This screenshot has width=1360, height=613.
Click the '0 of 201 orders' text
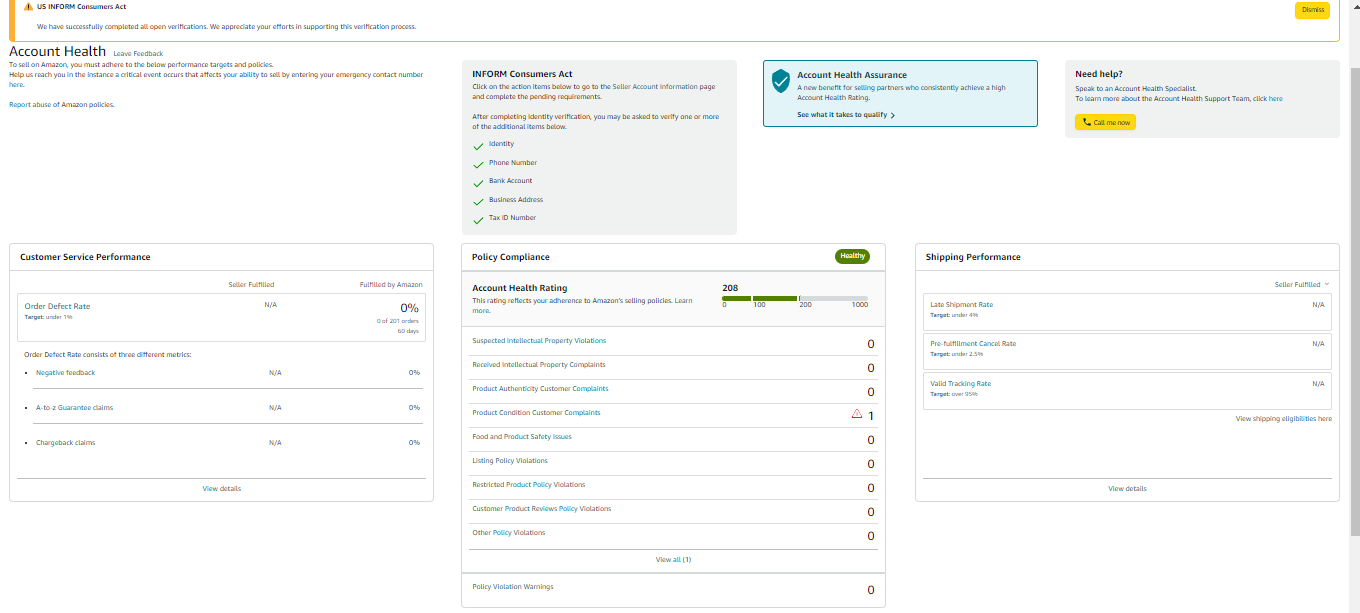coord(398,321)
